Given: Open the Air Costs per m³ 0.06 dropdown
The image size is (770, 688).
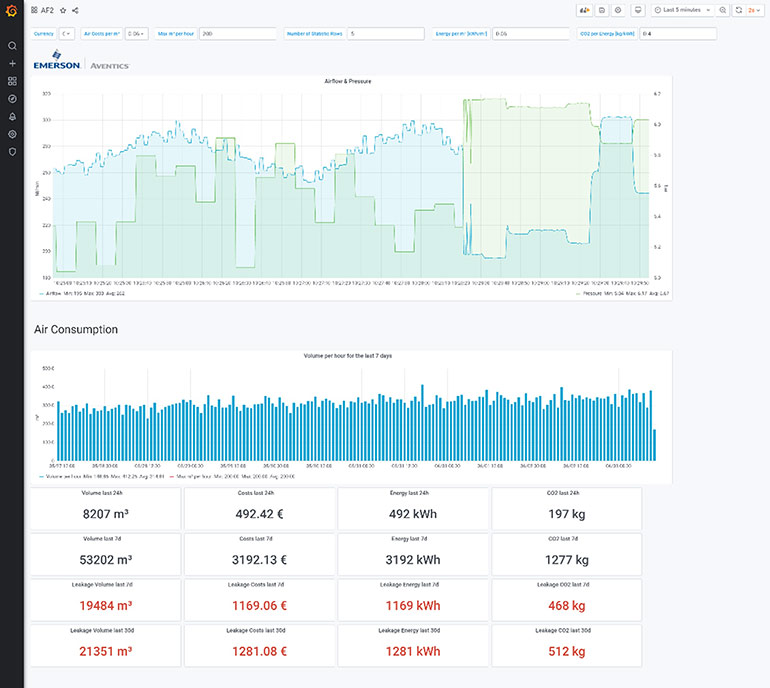Looking at the screenshot, I should [x=136, y=34].
